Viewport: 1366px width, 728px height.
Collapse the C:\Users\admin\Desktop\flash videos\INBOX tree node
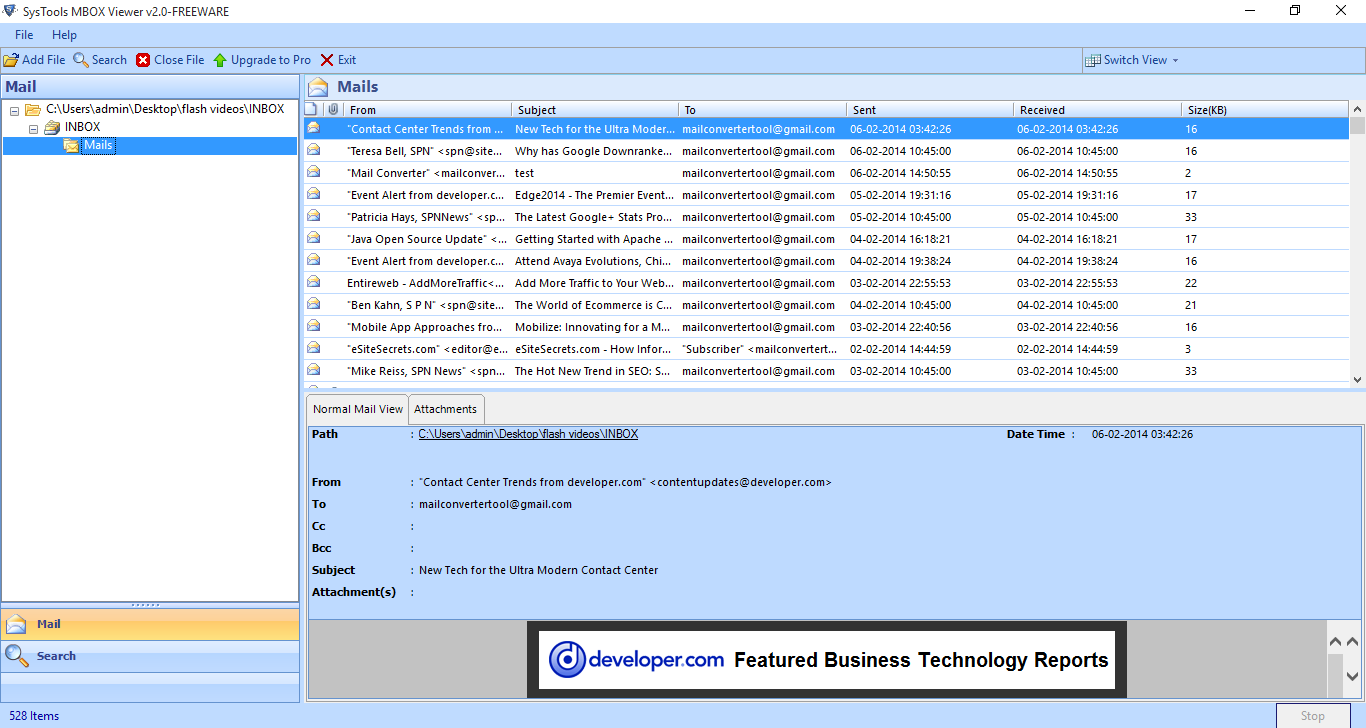[14, 110]
